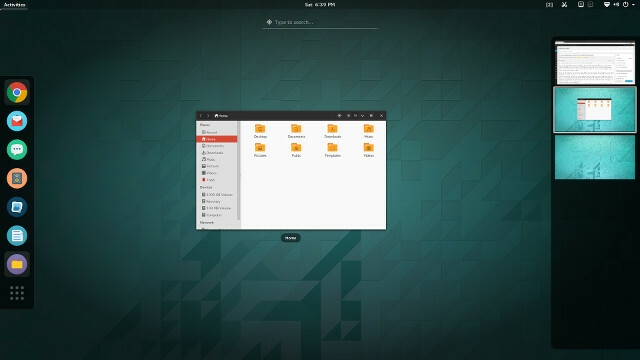
Task: Open the view options dropdown arrow
Action: [x=362, y=116]
